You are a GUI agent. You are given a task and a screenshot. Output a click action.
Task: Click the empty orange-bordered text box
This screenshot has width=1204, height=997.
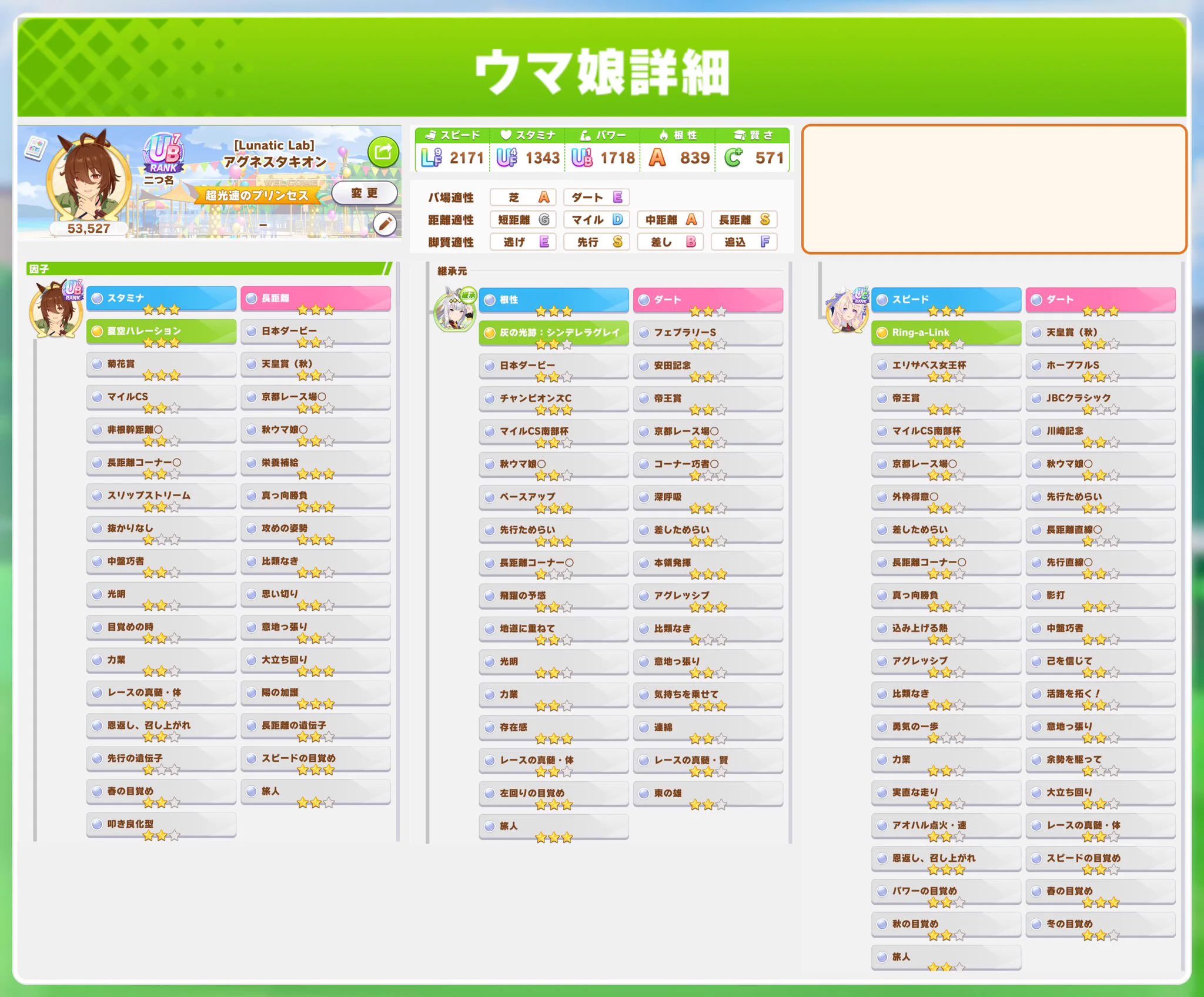click(994, 189)
